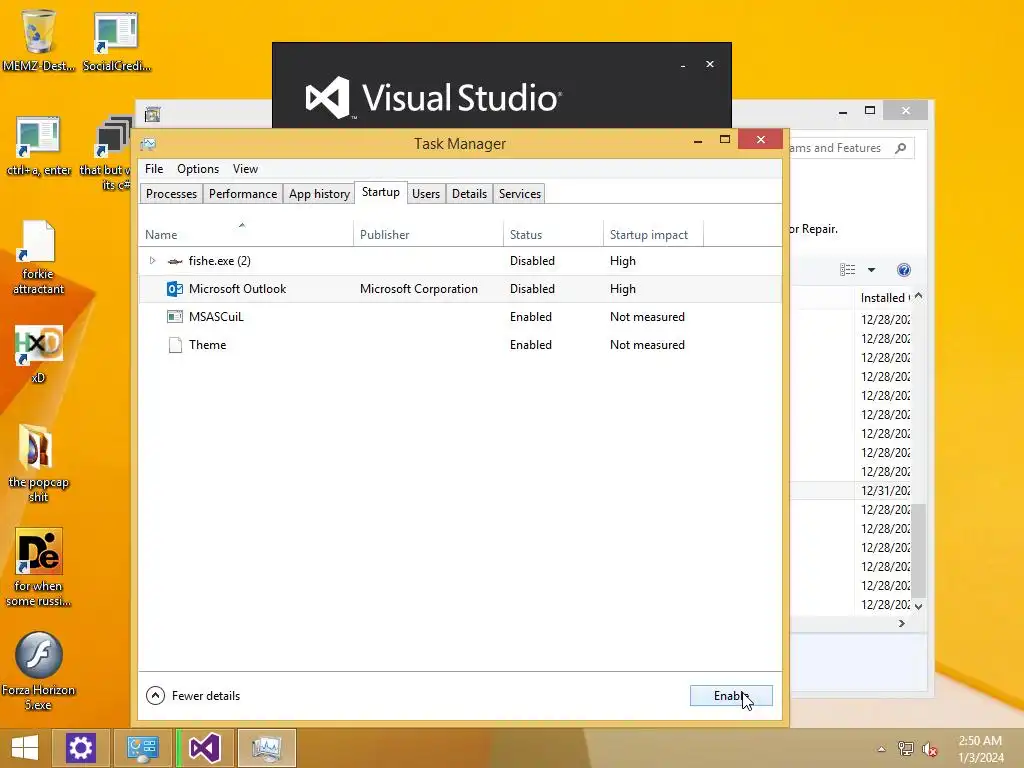Open PC settings gear on taskbar
Screen dimensions: 1024x768
point(80,748)
